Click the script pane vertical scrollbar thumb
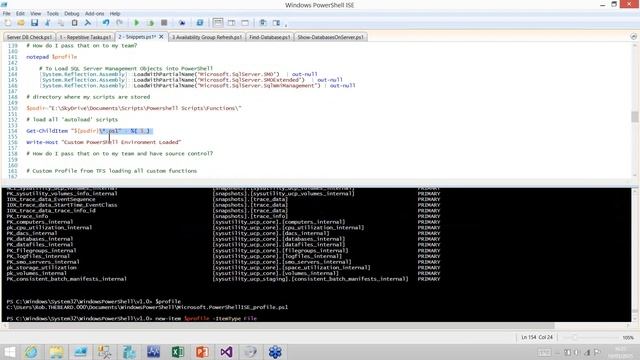The height and width of the screenshot is (360, 640). [635, 116]
